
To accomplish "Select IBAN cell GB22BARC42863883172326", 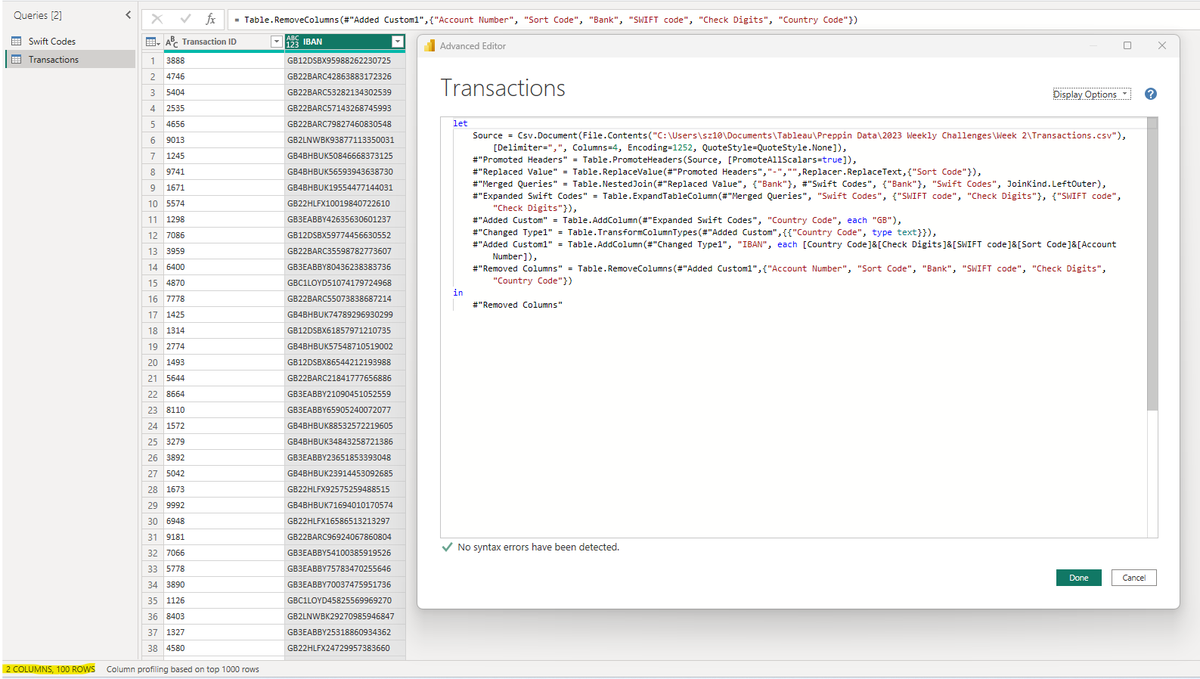I will pos(344,76).
